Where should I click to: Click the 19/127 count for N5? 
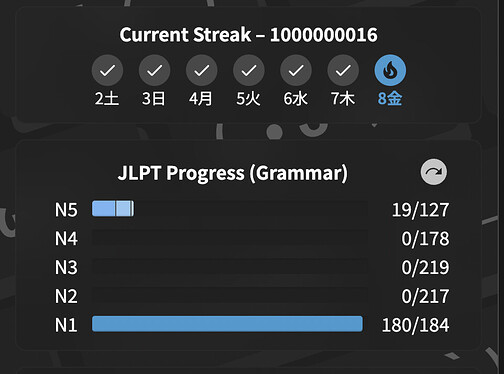(420, 210)
